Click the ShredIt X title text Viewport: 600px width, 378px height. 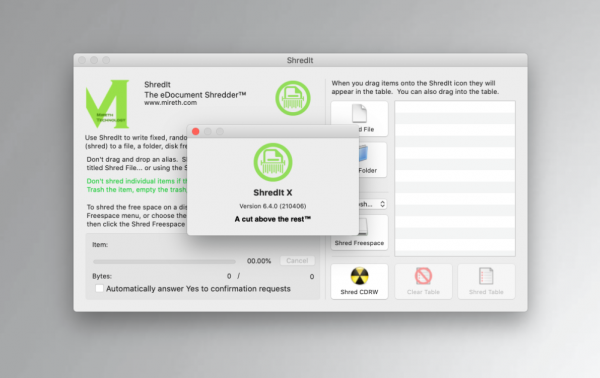tap(273, 192)
